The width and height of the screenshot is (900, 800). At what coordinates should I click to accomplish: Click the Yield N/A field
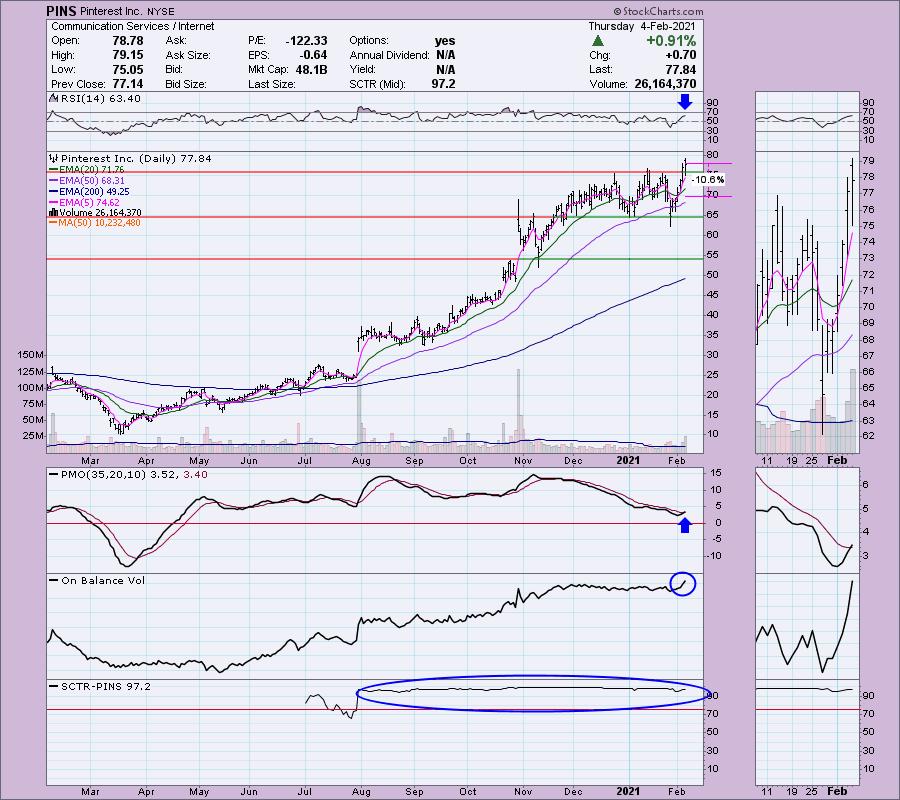pos(402,69)
